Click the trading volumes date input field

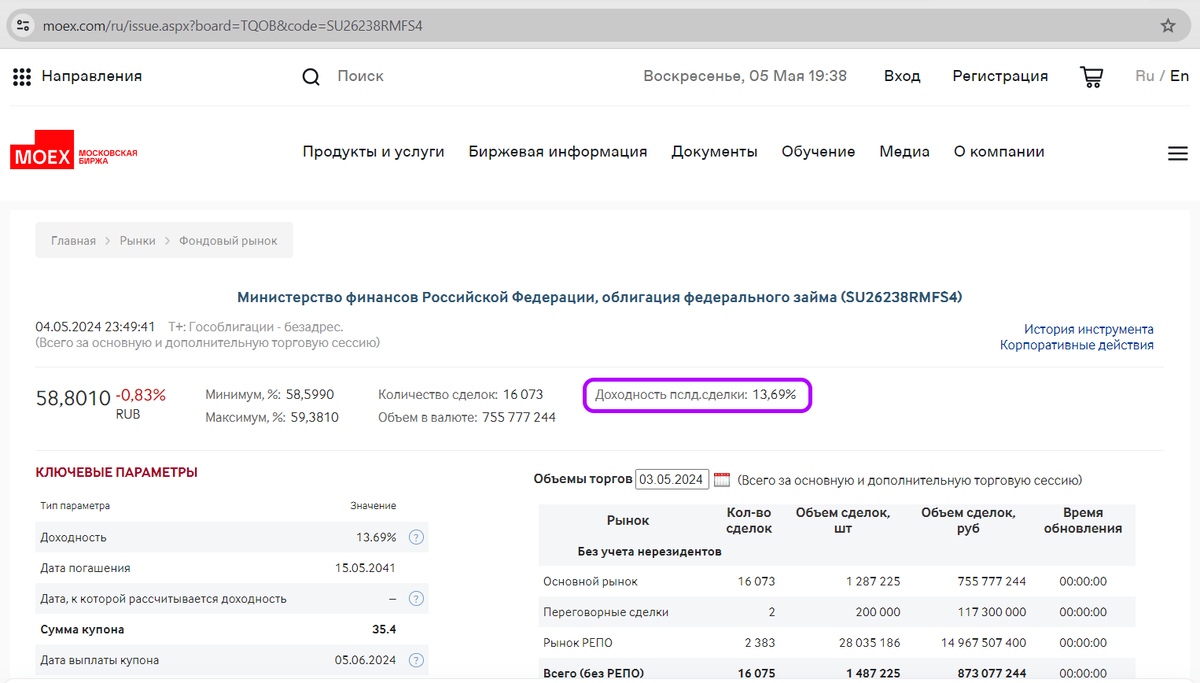tap(672, 479)
